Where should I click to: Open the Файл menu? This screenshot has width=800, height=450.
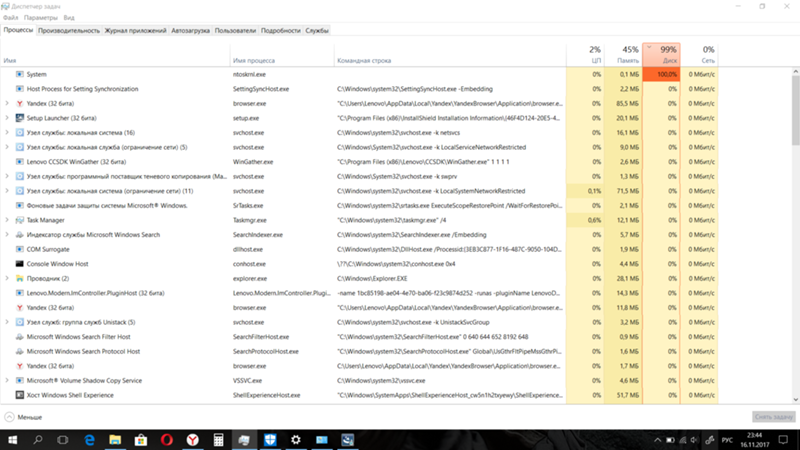click(10, 17)
